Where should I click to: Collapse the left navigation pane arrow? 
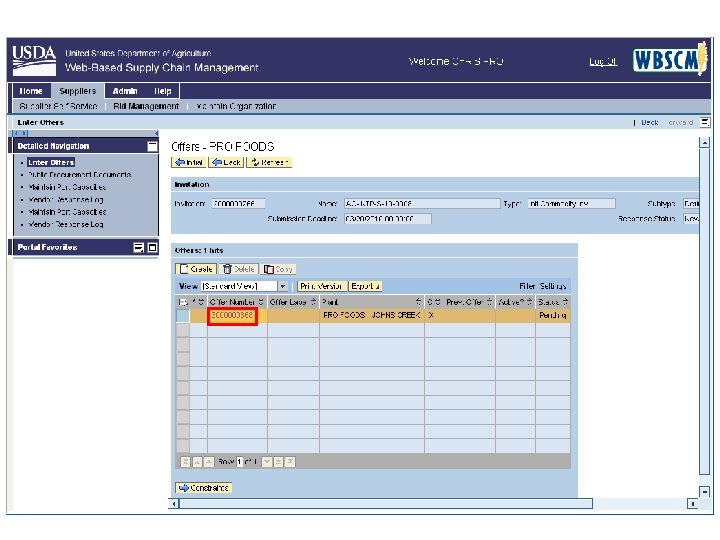pyautogui.click(x=156, y=133)
